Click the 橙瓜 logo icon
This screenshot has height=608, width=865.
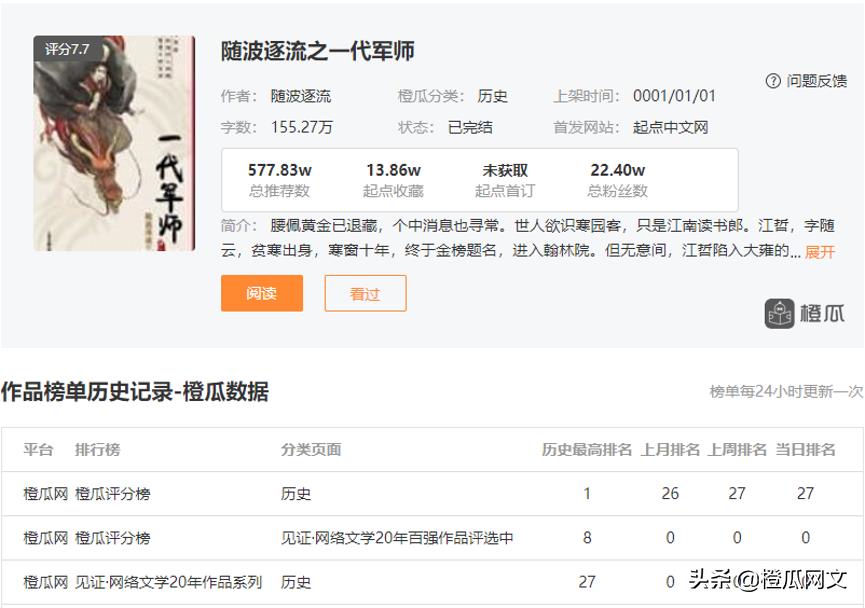click(780, 314)
